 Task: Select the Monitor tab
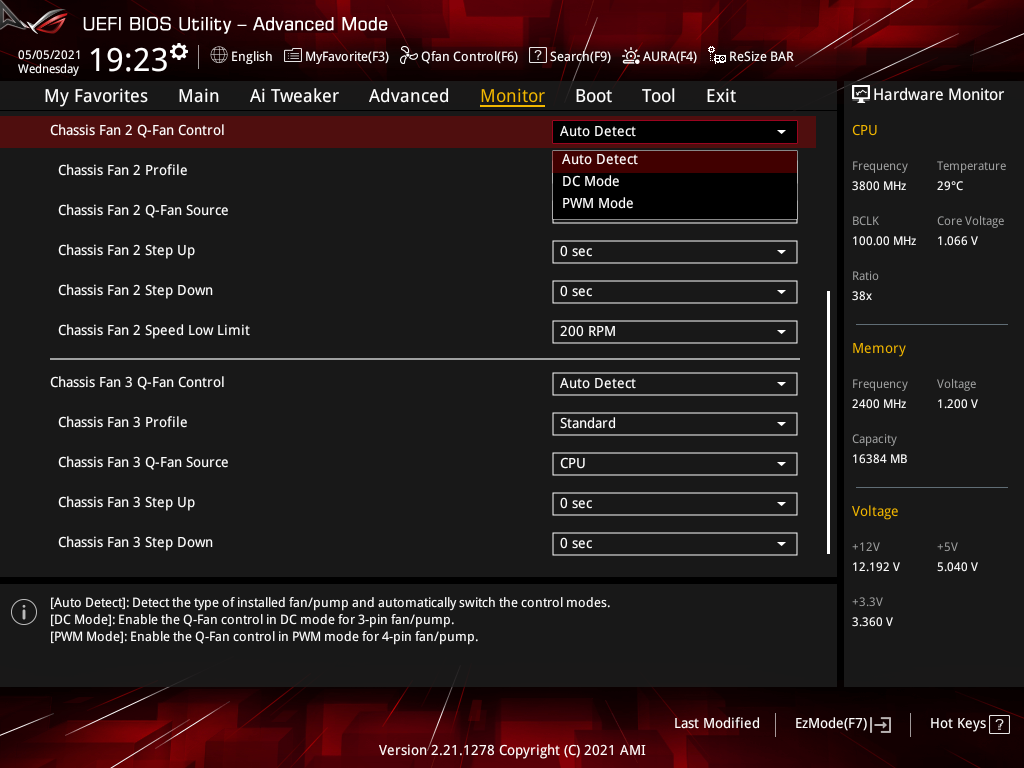click(x=512, y=96)
